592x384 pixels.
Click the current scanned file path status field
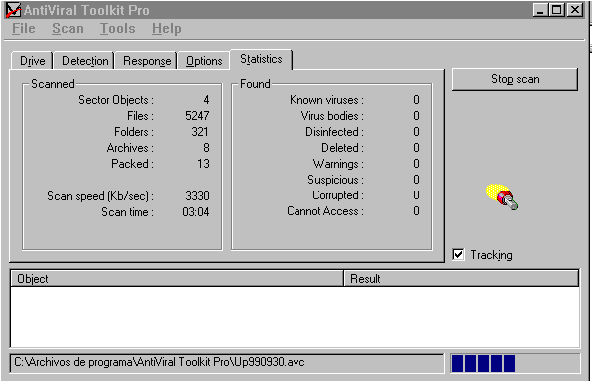click(227, 363)
